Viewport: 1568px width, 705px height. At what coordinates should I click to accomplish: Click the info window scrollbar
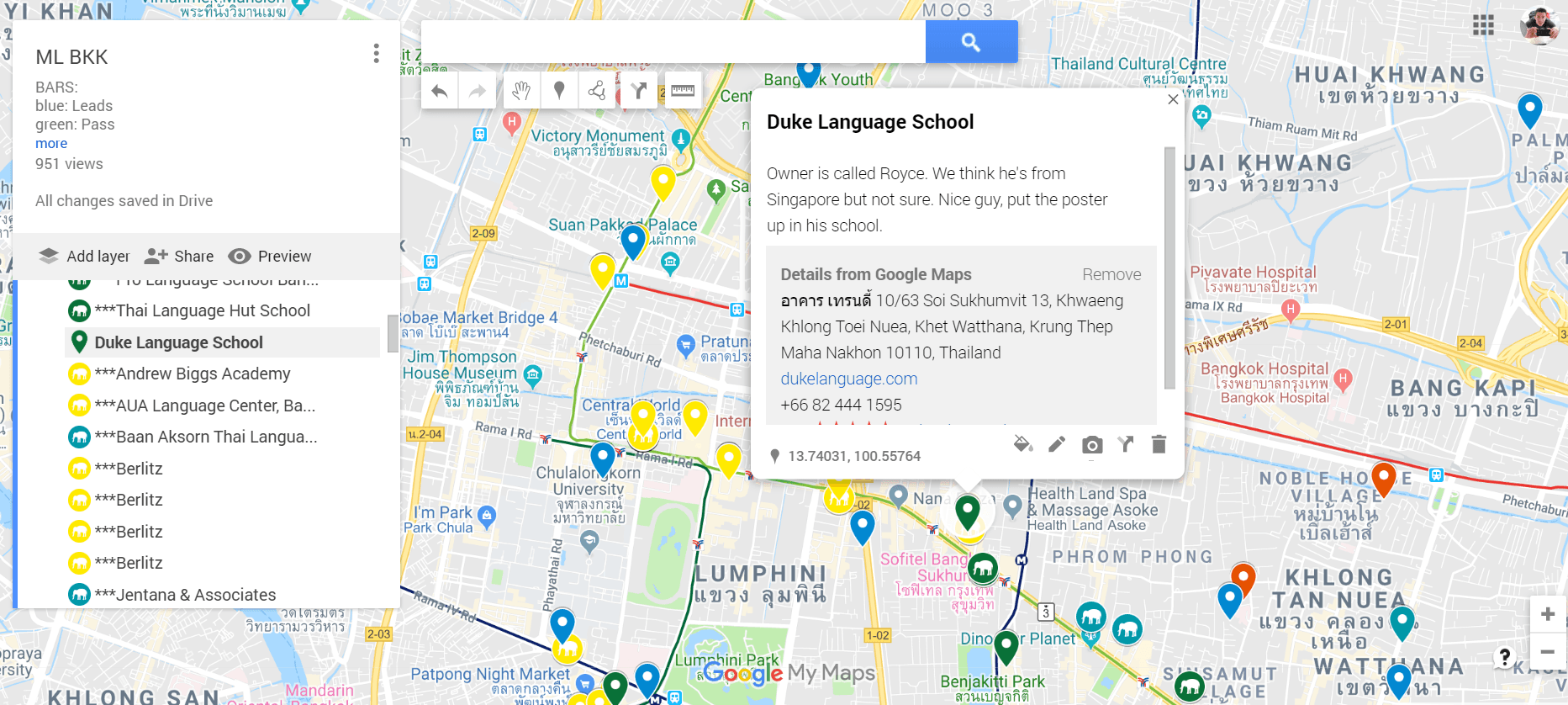click(x=1169, y=268)
